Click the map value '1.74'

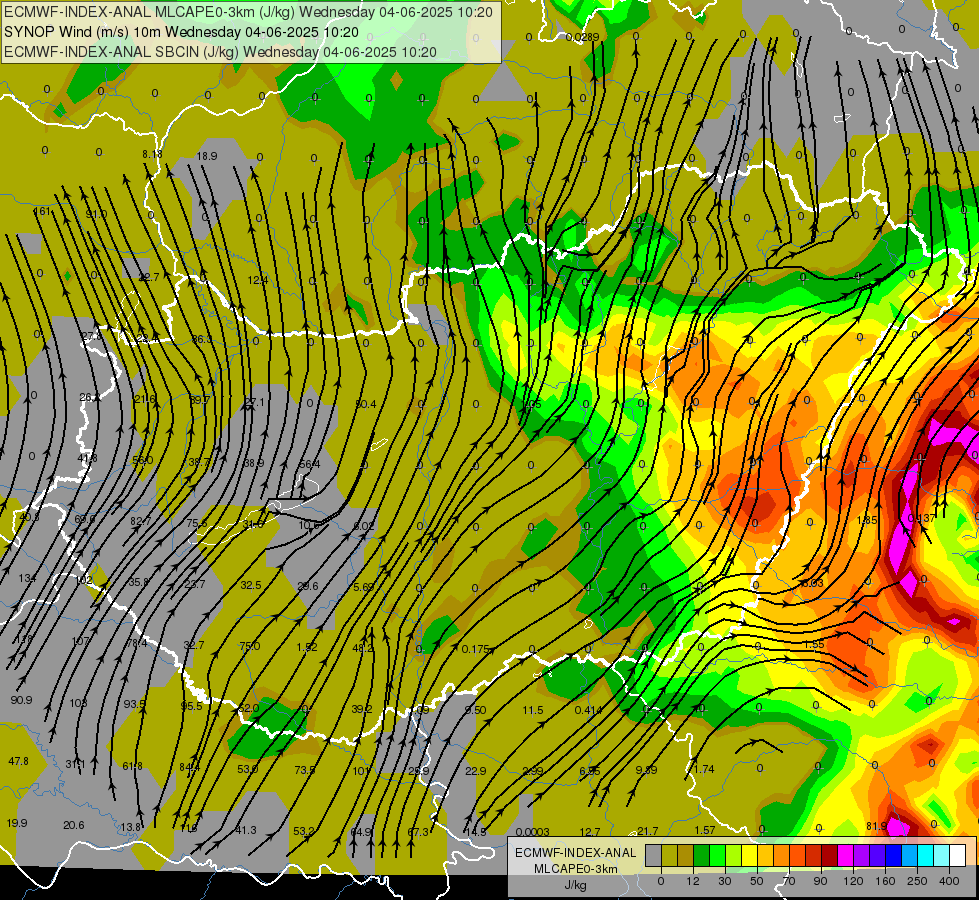pyautogui.click(x=704, y=769)
